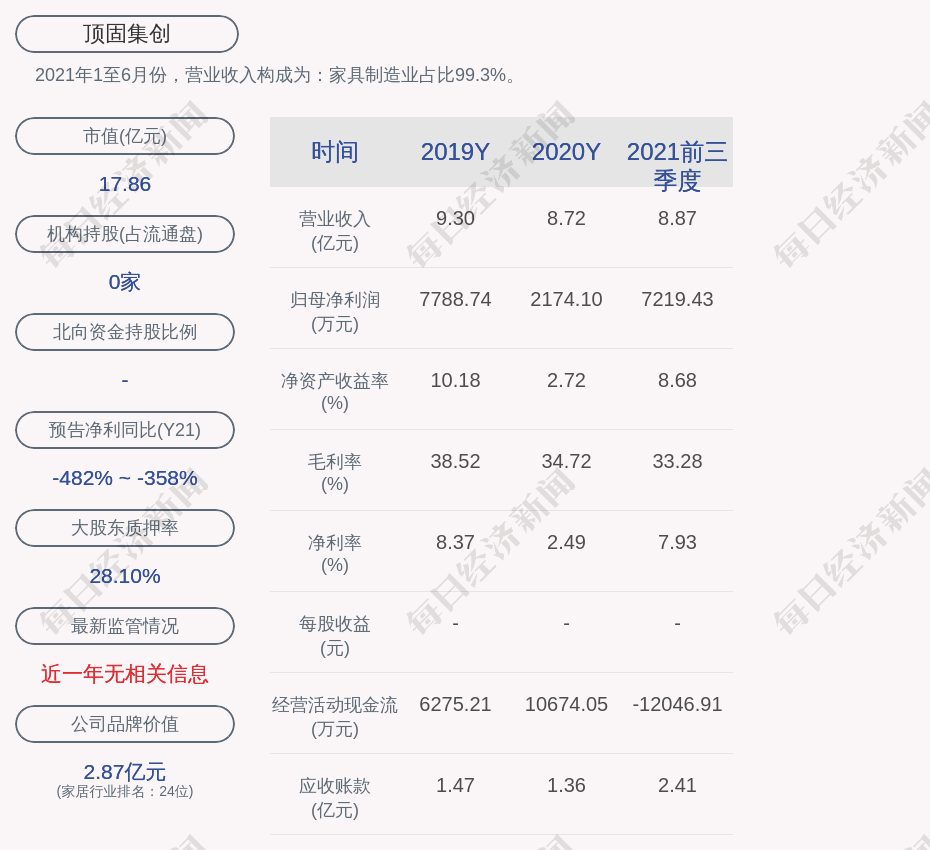Click the 大股东质押率 label pill
The image size is (930, 850).
click(x=125, y=527)
